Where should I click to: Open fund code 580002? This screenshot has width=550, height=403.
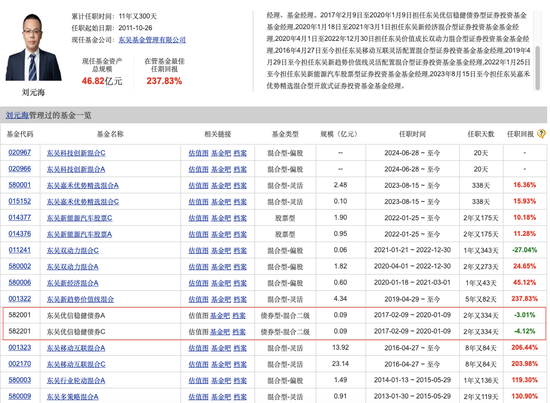coord(20,266)
